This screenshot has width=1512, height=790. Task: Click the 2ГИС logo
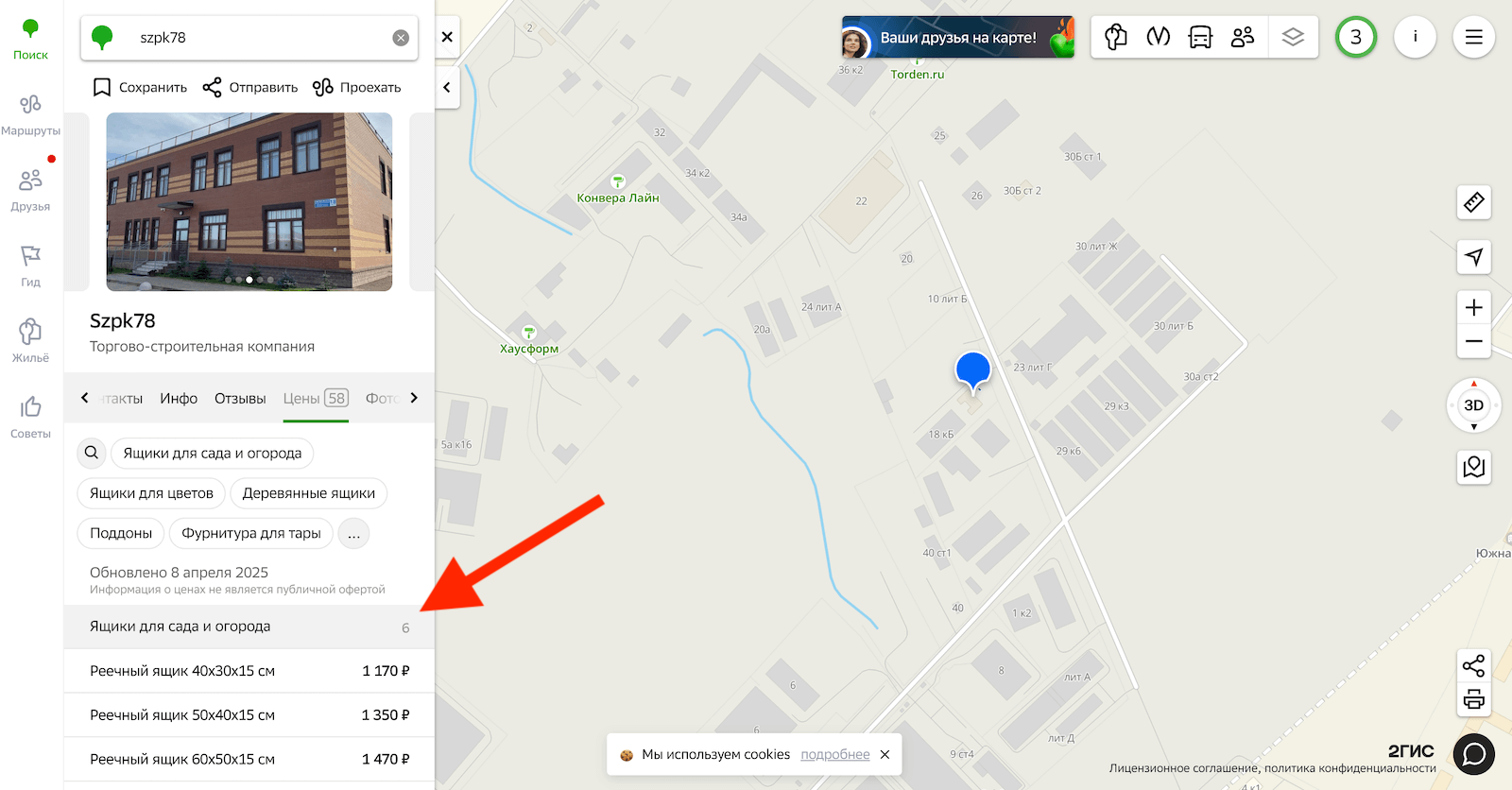tap(1411, 750)
